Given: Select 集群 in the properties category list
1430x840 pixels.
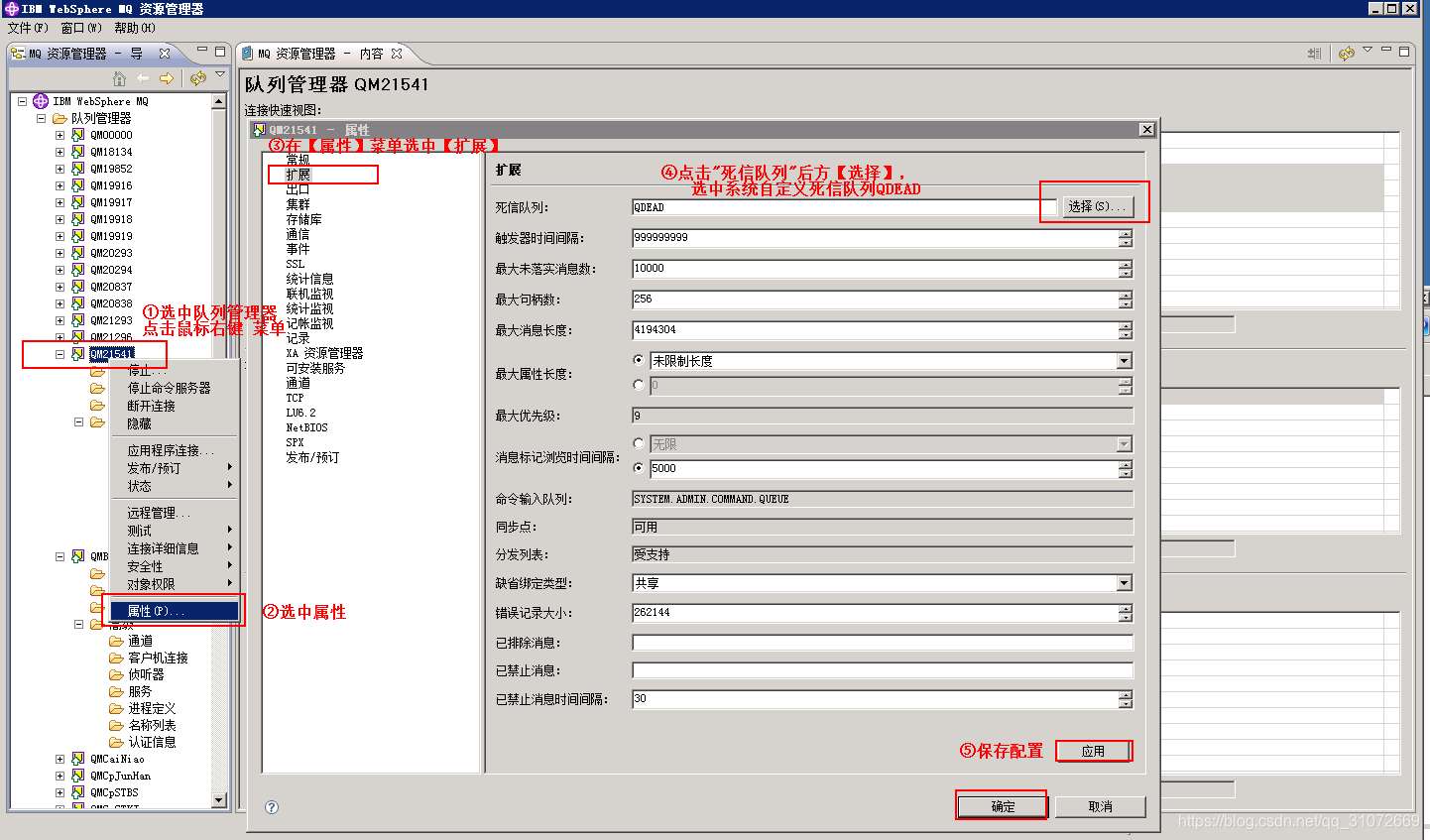Looking at the screenshot, I should (x=298, y=204).
